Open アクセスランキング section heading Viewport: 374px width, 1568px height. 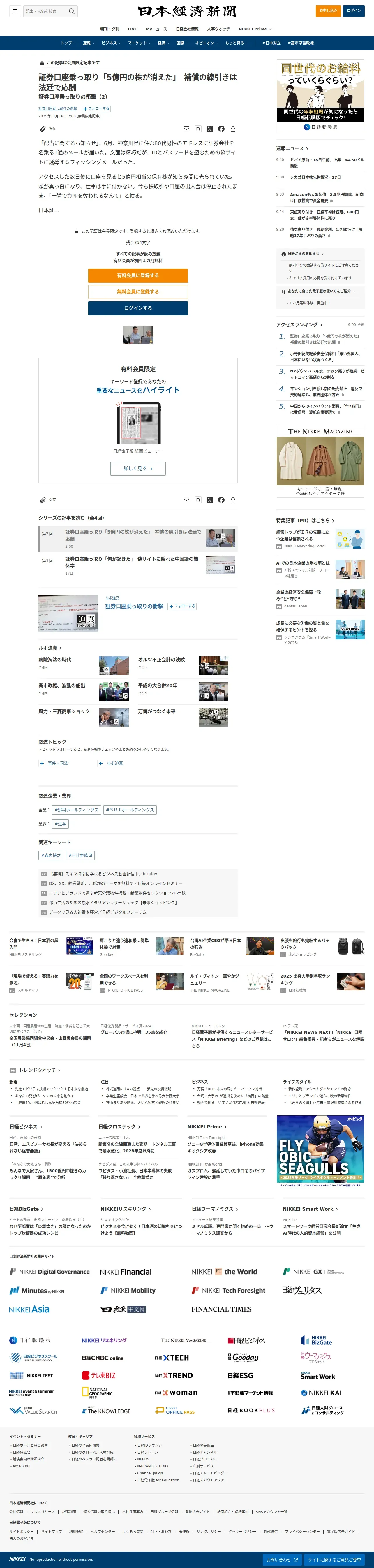299,324
